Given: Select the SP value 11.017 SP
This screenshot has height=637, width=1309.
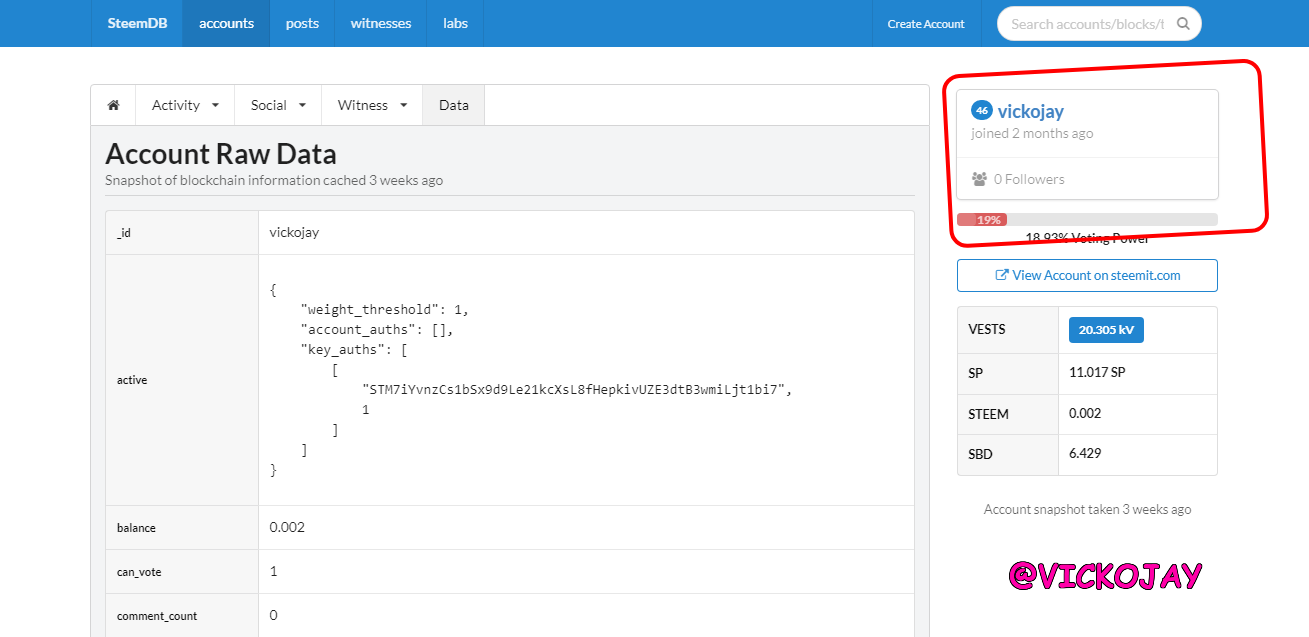Looking at the screenshot, I should [1097, 372].
